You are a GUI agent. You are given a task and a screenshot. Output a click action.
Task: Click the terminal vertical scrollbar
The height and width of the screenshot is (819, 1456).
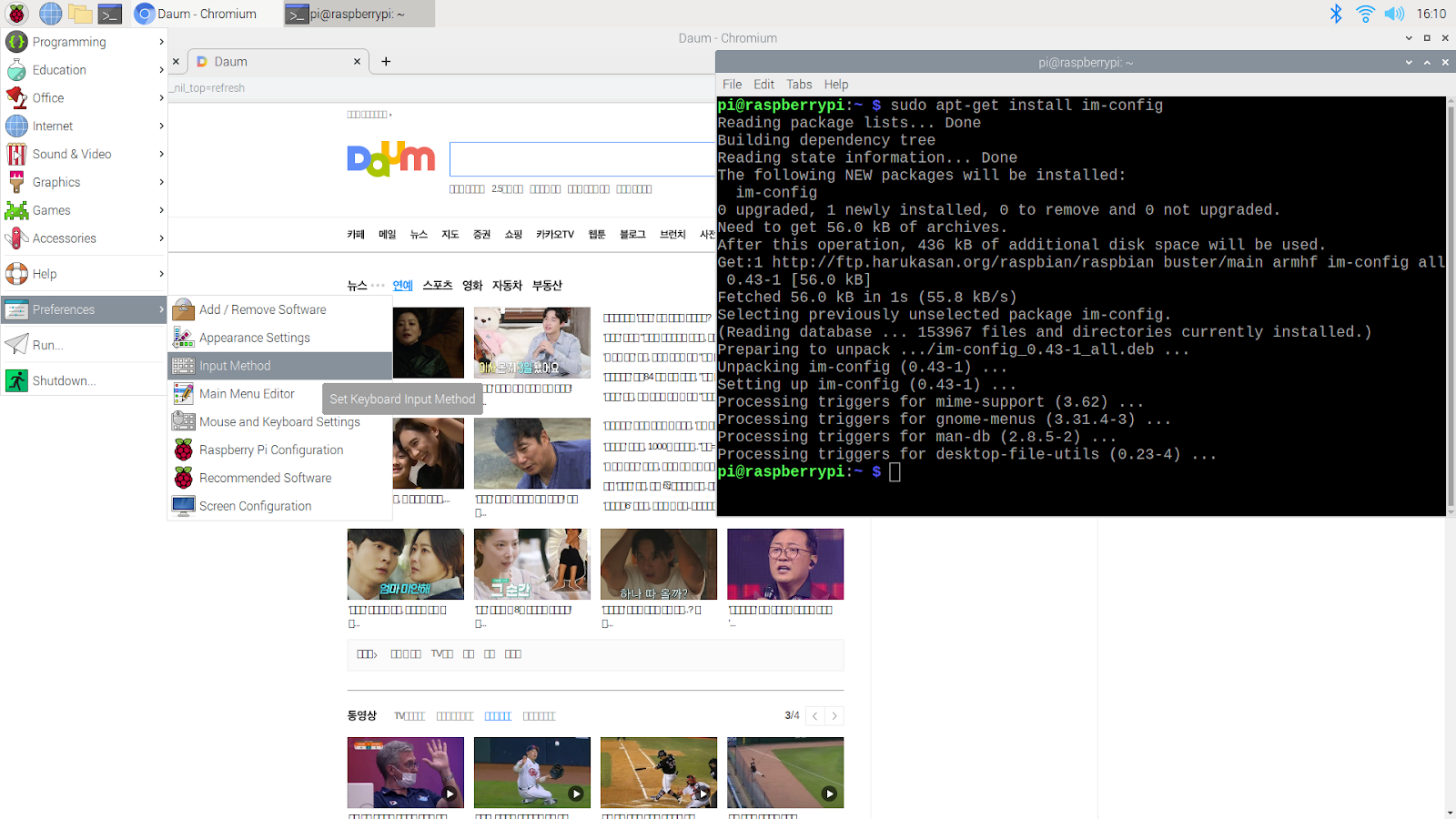coord(1450,305)
